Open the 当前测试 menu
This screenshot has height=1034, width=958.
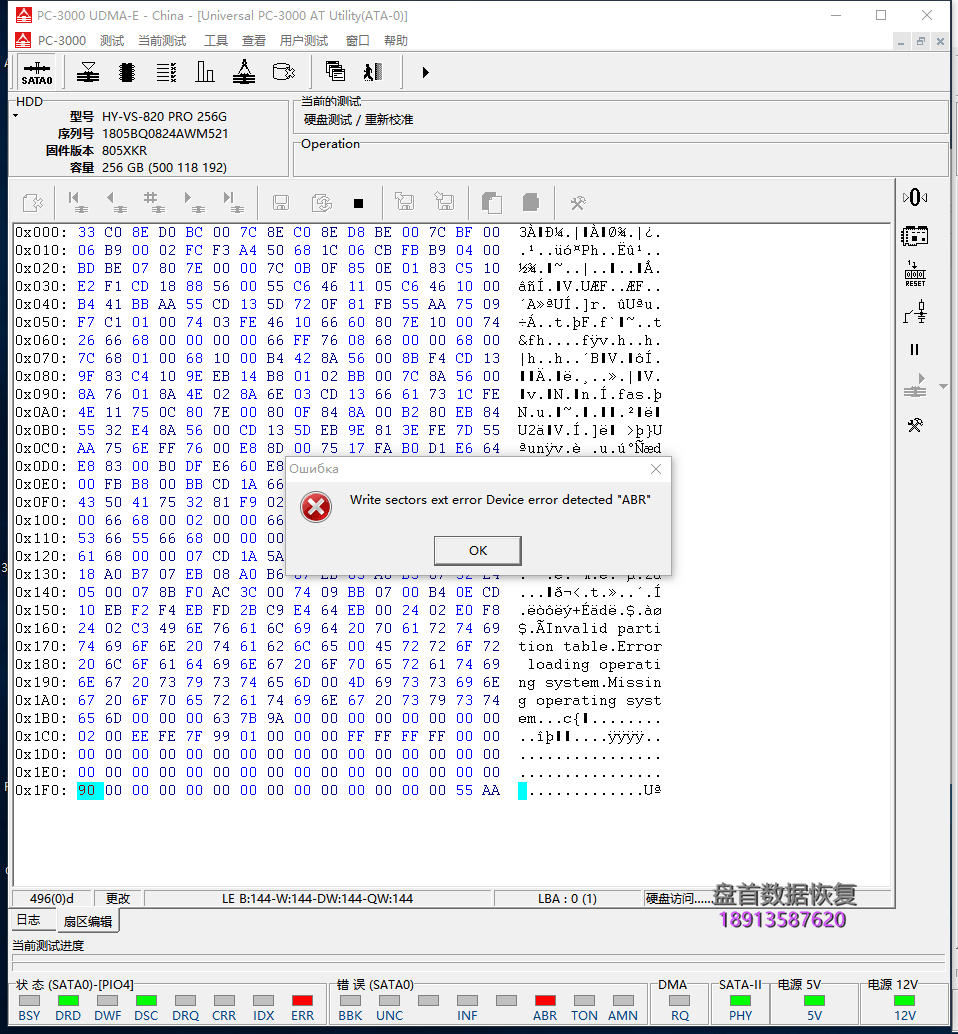[162, 41]
